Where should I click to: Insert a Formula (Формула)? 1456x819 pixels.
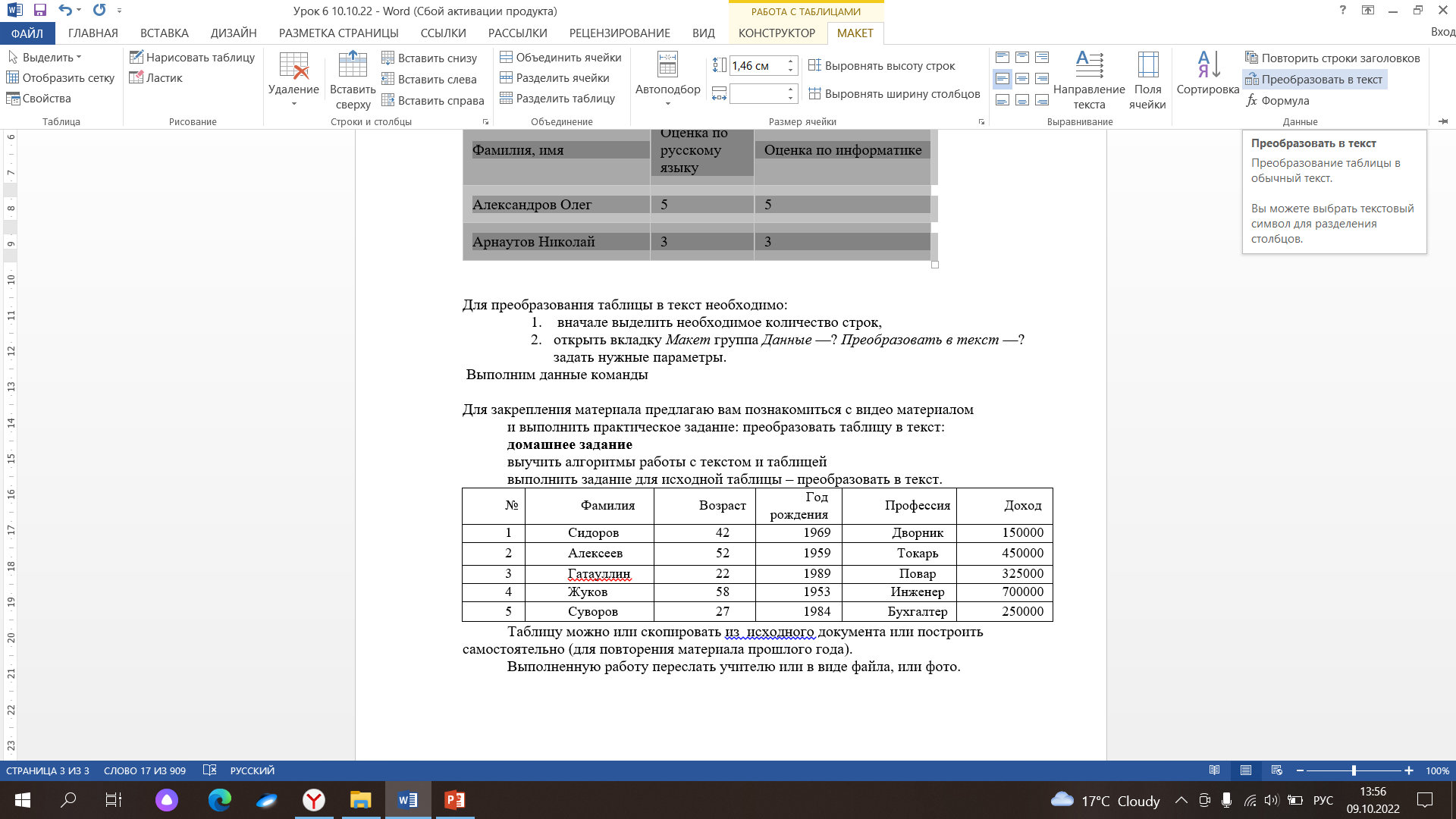click(x=1278, y=100)
